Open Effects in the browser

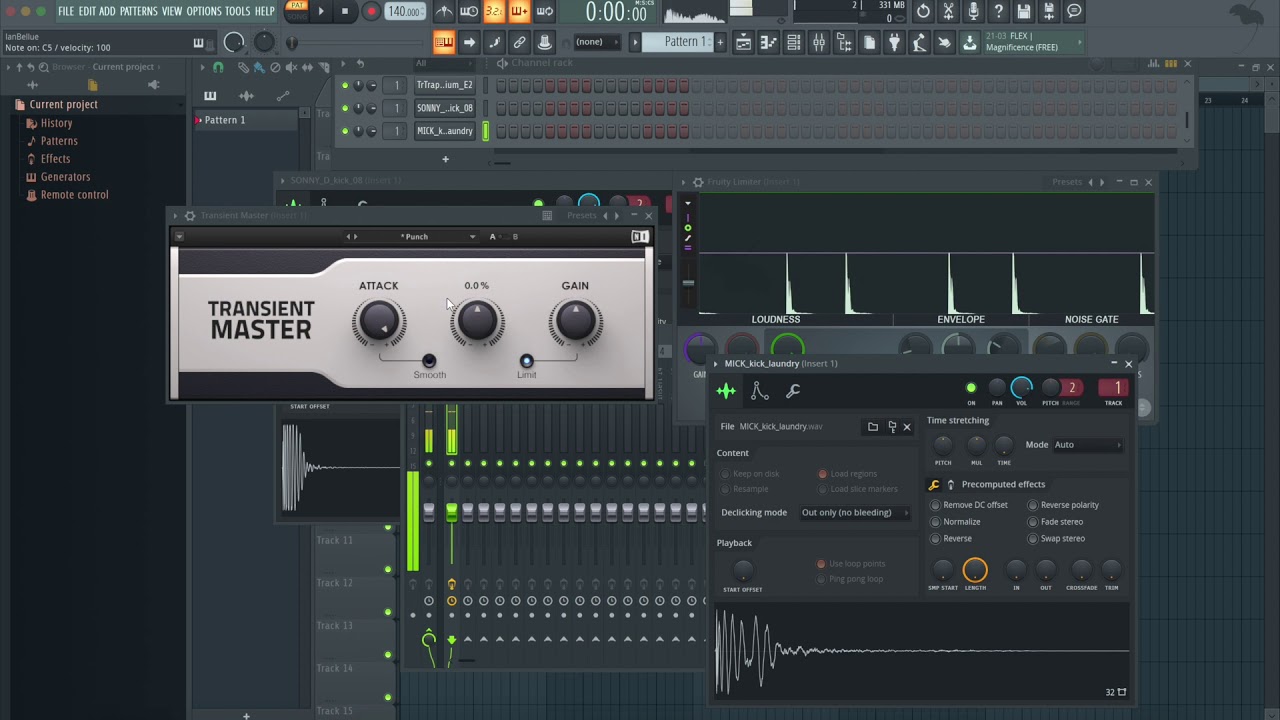[x=55, y=159]
